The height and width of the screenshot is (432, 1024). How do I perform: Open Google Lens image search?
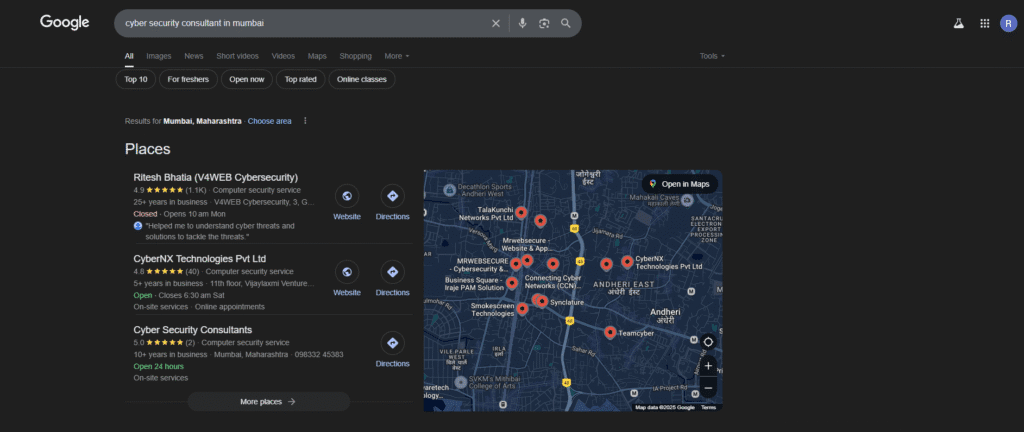[544, 23]
